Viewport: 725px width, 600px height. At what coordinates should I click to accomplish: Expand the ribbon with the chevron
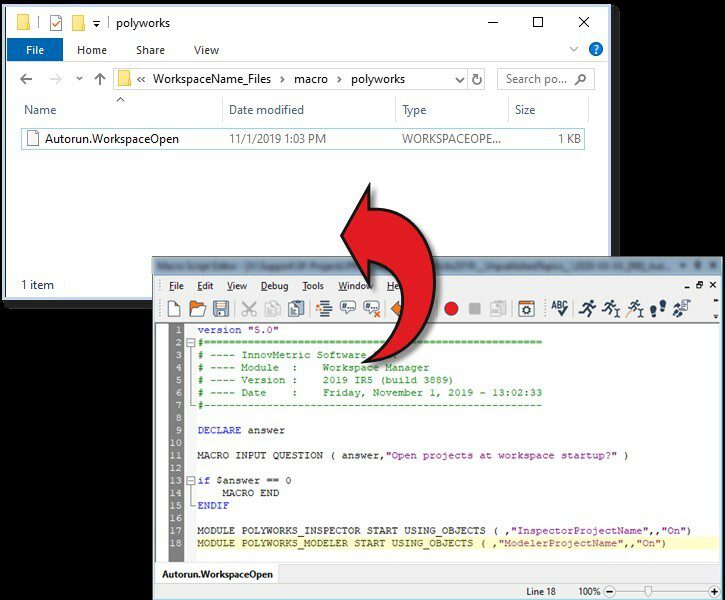574,49
